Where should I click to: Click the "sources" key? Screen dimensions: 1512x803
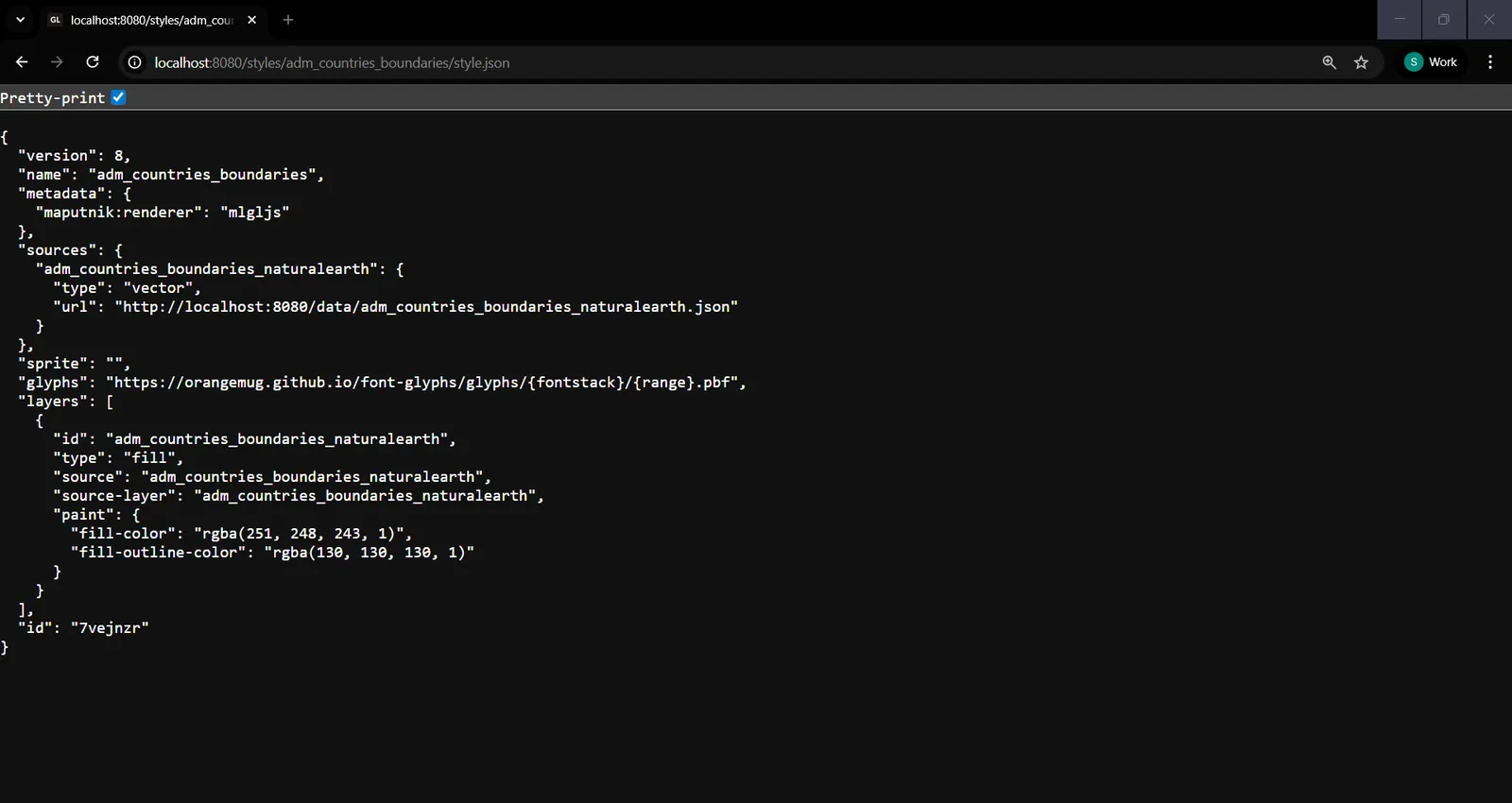click(57, 250)
